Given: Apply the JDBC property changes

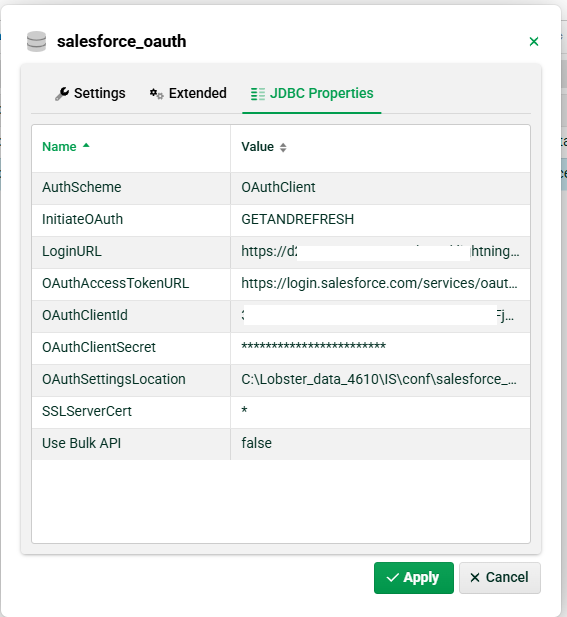Looking at the screenshot, I should point(414,578).
